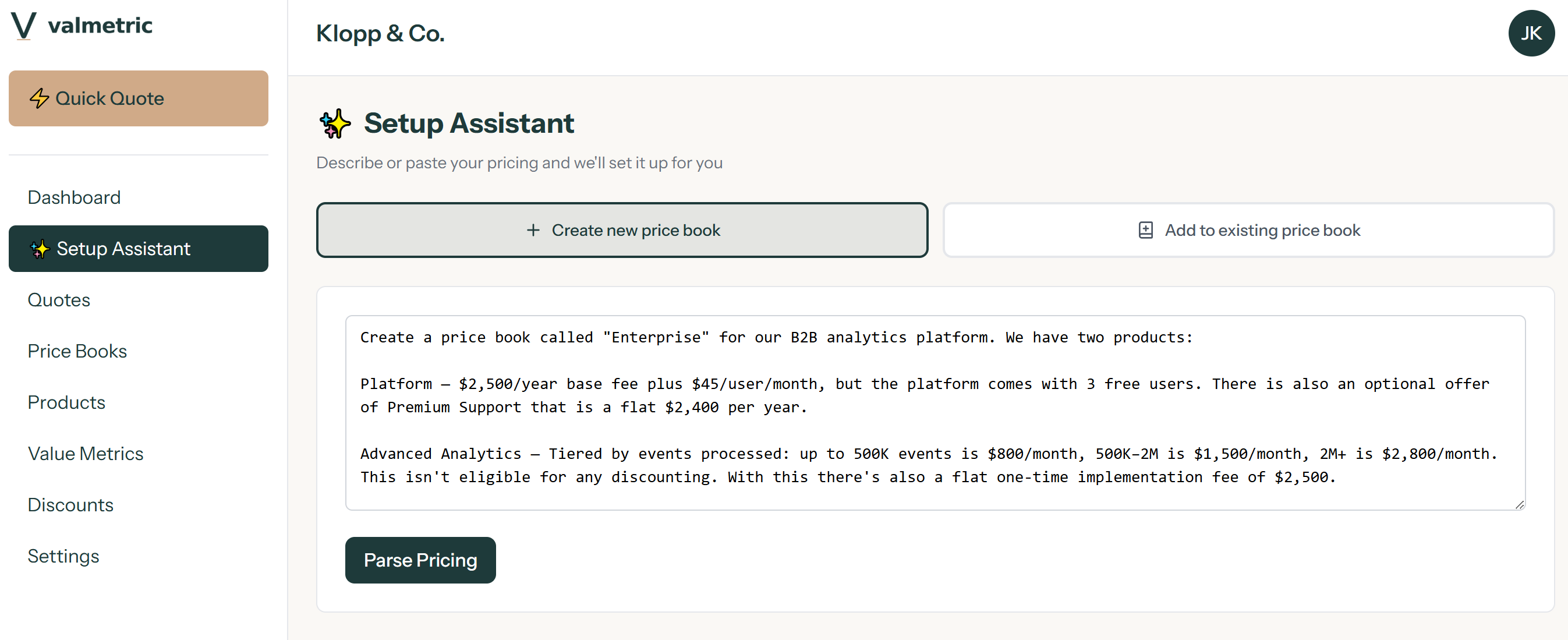This screenshot has width=1568, height=640.
Task: Navigate to Price Books
Action: point(77,351)
